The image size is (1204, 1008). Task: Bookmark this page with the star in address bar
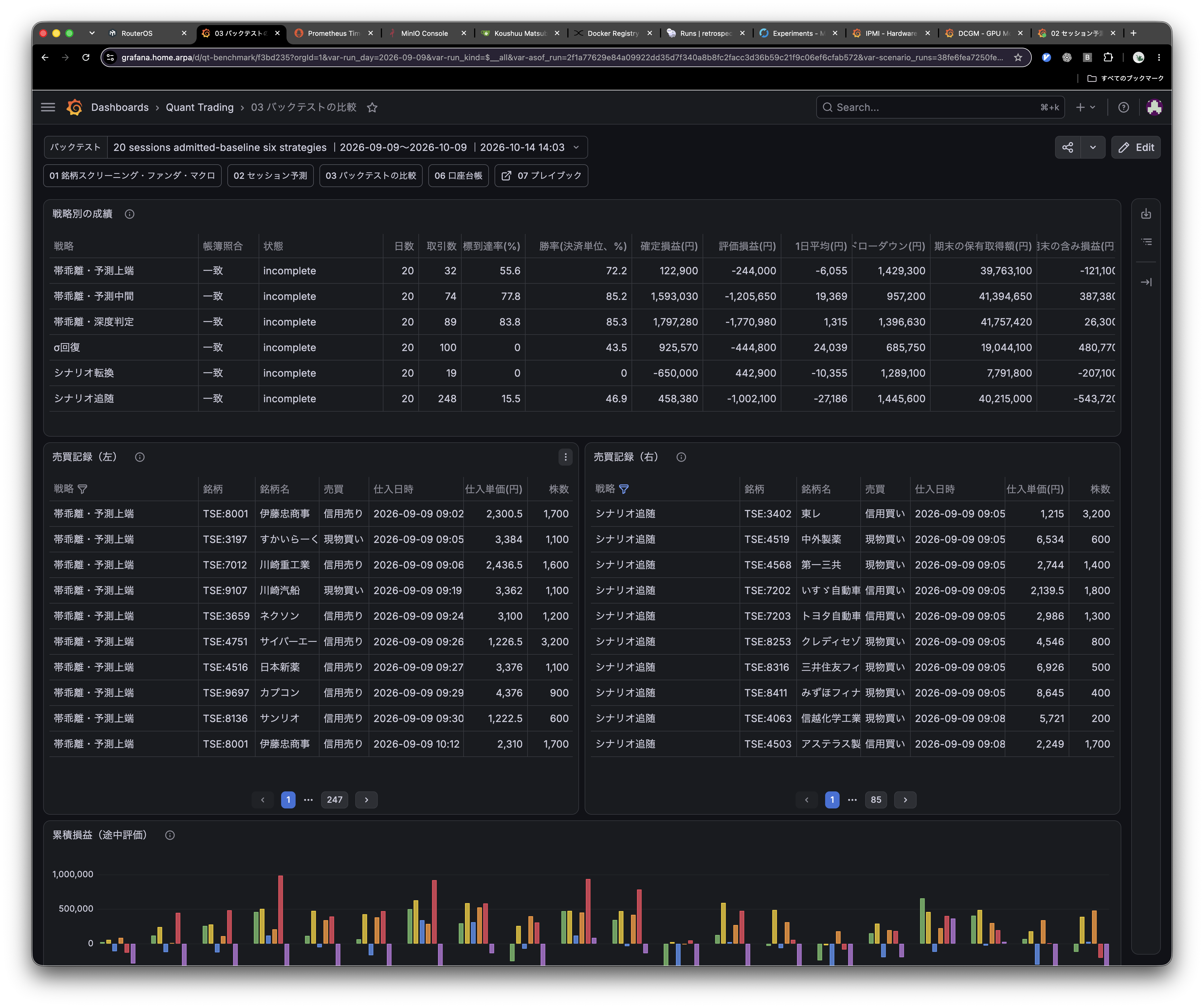click(x=1018, y=57)
